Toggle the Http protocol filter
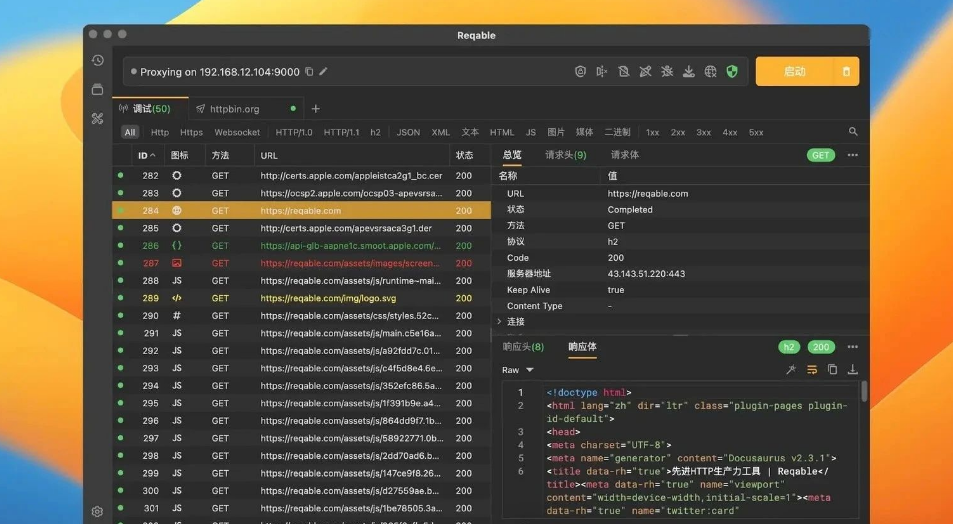 click(160, 132)
